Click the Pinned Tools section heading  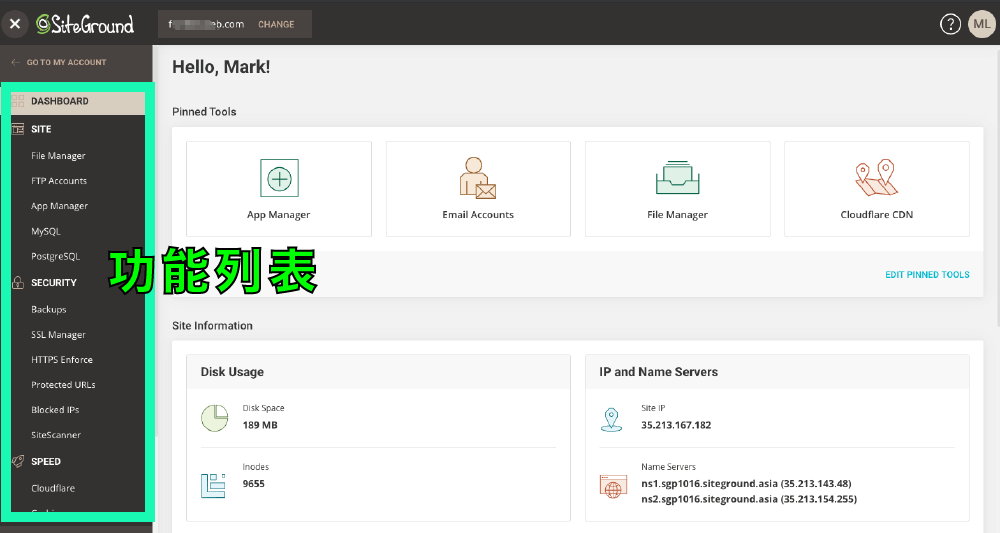(204, 112)
